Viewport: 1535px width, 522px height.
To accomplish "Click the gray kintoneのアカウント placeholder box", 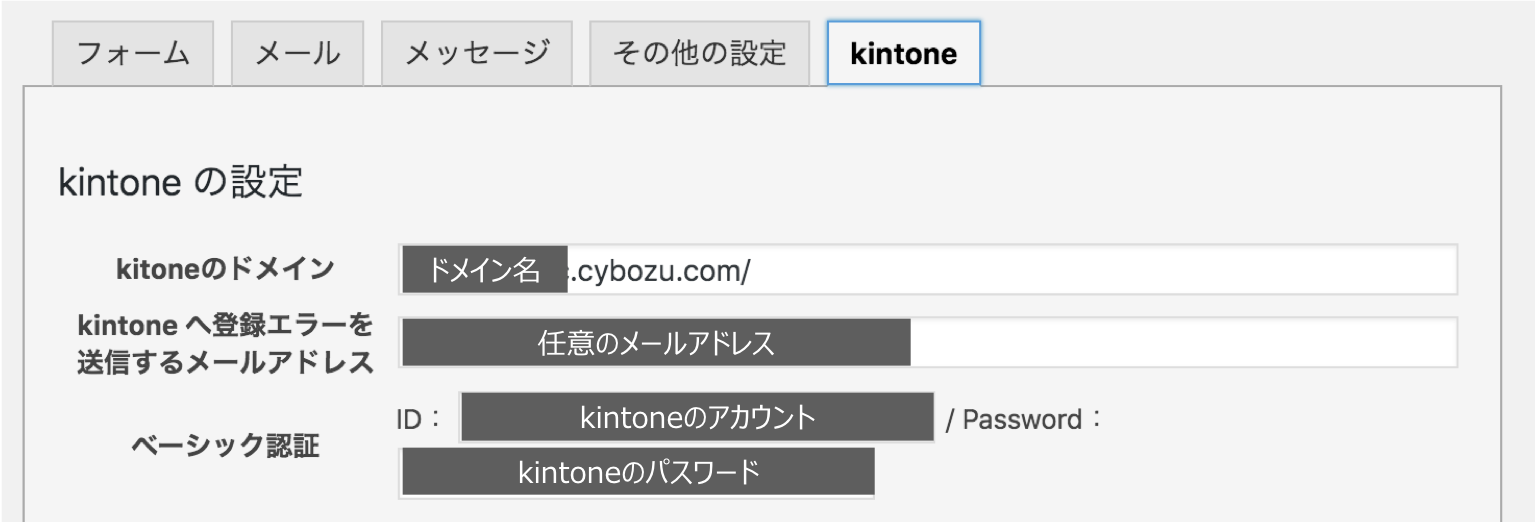I will pyautogui.click(x=697, y=417).
